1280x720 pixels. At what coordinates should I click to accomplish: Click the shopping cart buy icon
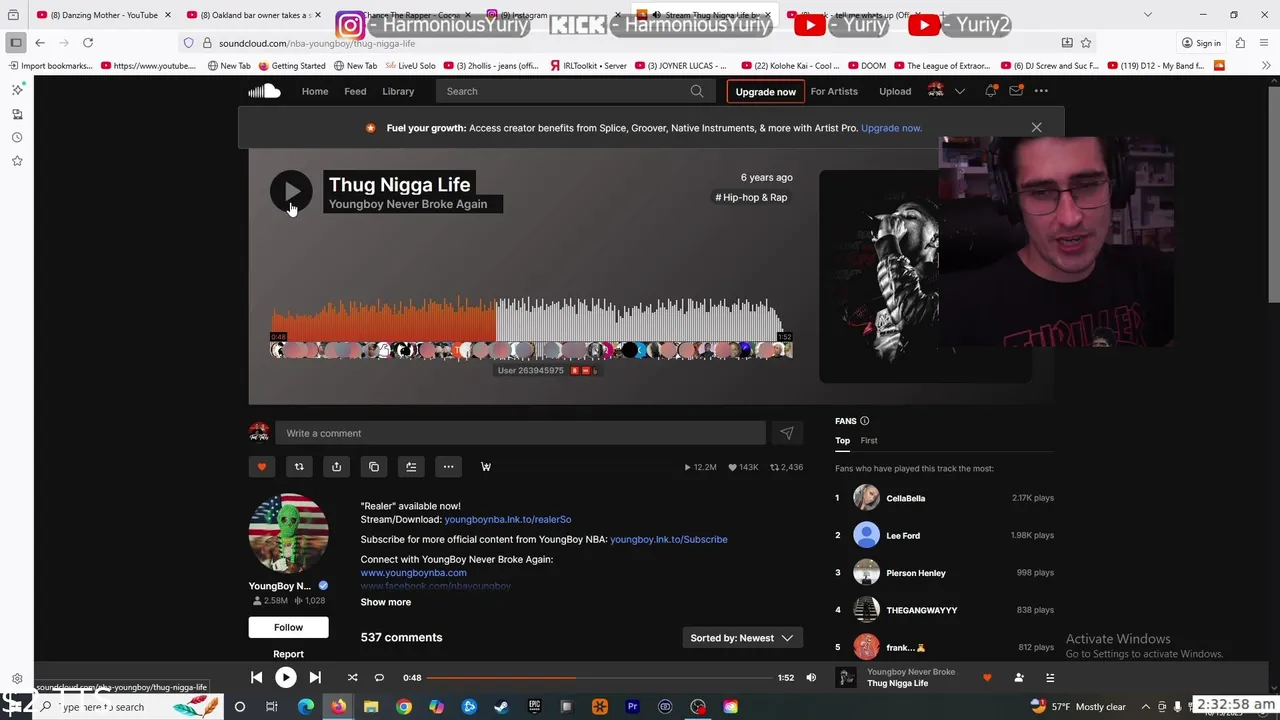point(486,467)
